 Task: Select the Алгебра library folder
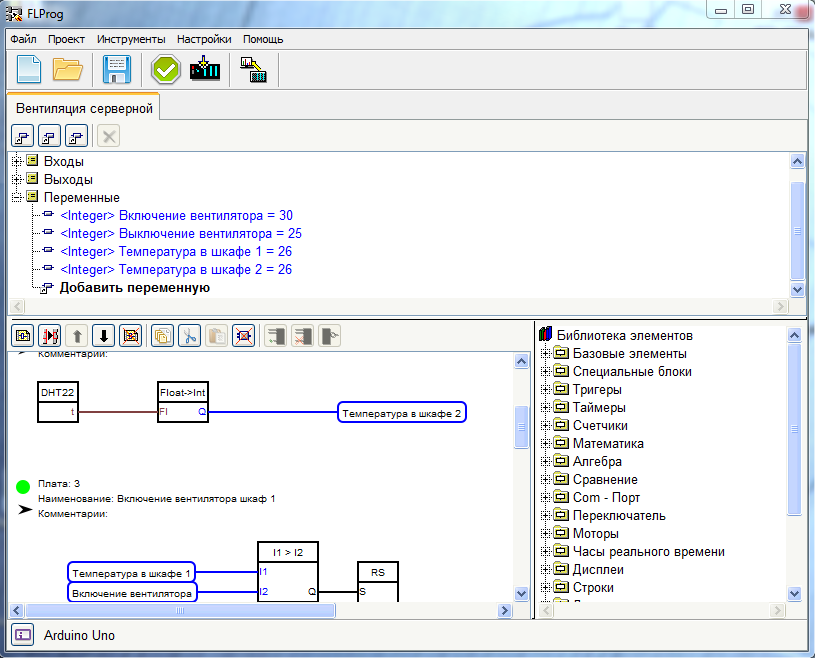click(597, 462)
